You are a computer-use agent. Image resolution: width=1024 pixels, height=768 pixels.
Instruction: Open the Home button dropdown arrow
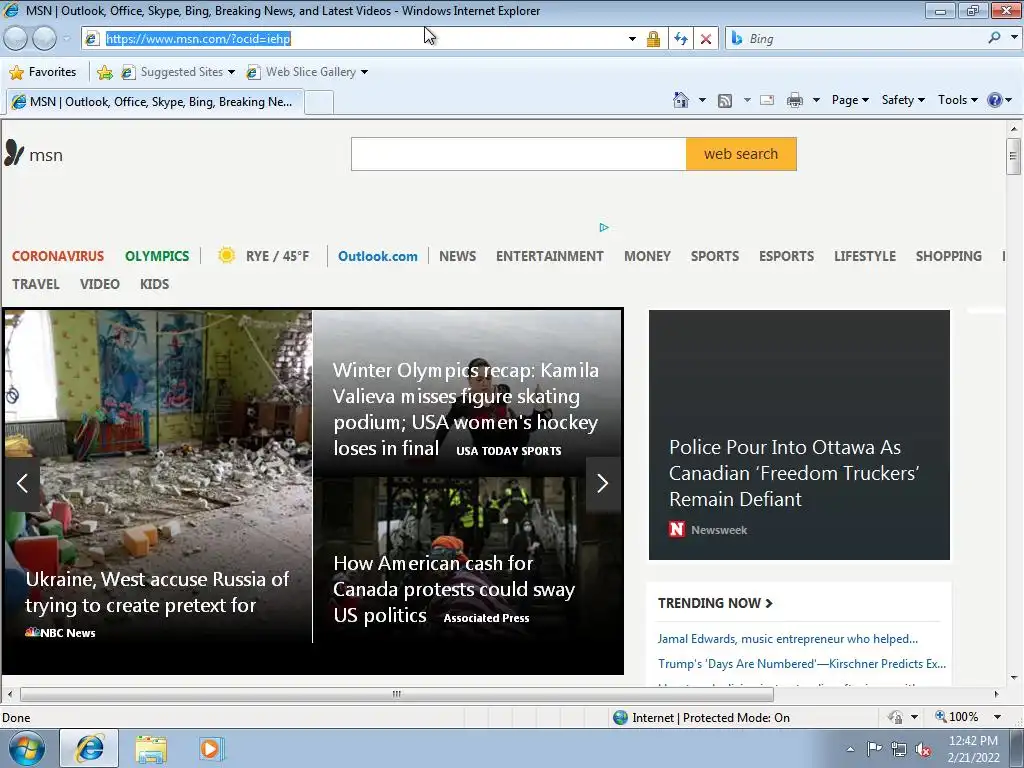pos(702,100)
